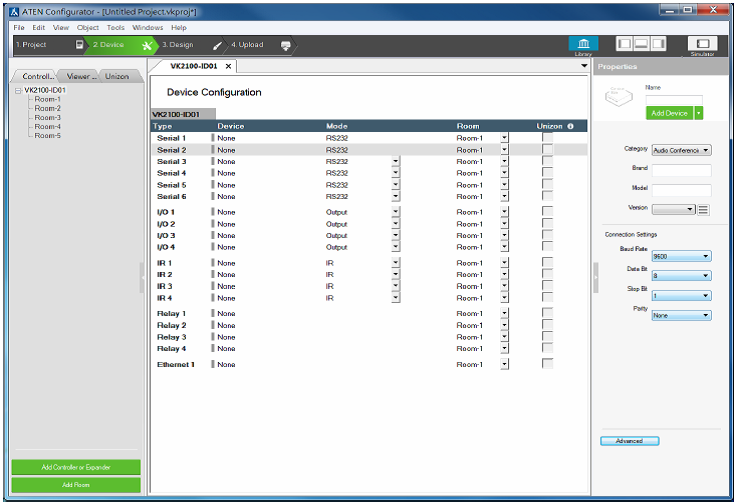Image resolution: width=736 pixels, height=504 pixels.
Task: Open Mode dropdown for I/O 2
Action: tap(396, 224)
